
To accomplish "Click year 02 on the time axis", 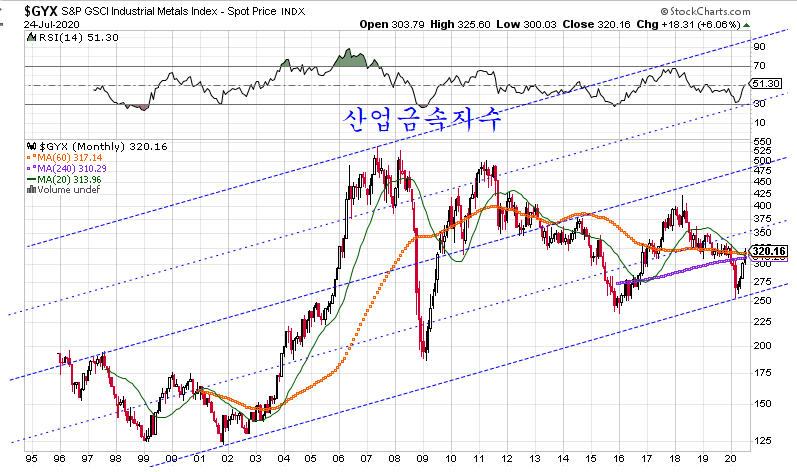I will [227, 459].
